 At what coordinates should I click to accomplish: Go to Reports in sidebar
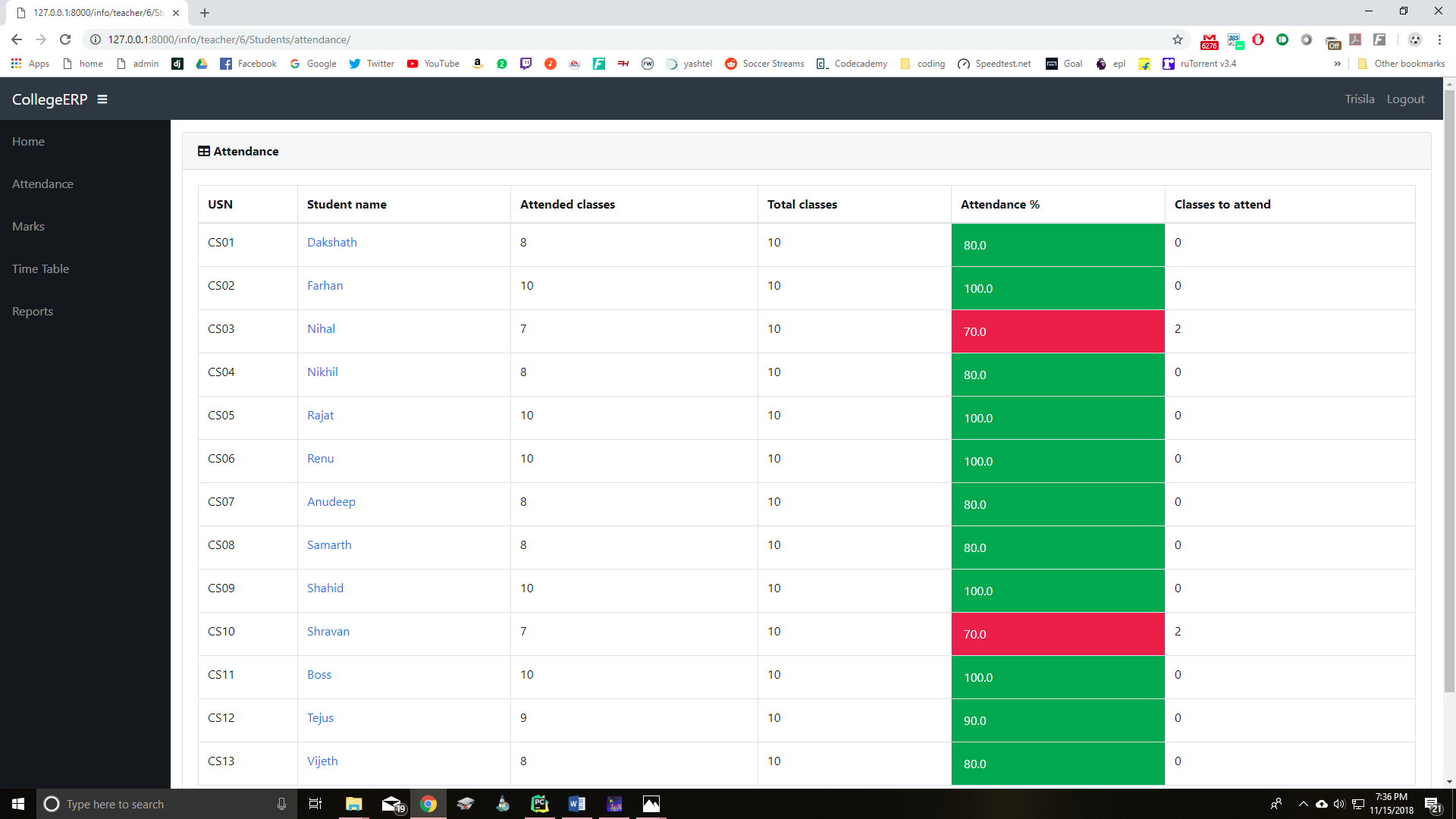click(33, 311)
